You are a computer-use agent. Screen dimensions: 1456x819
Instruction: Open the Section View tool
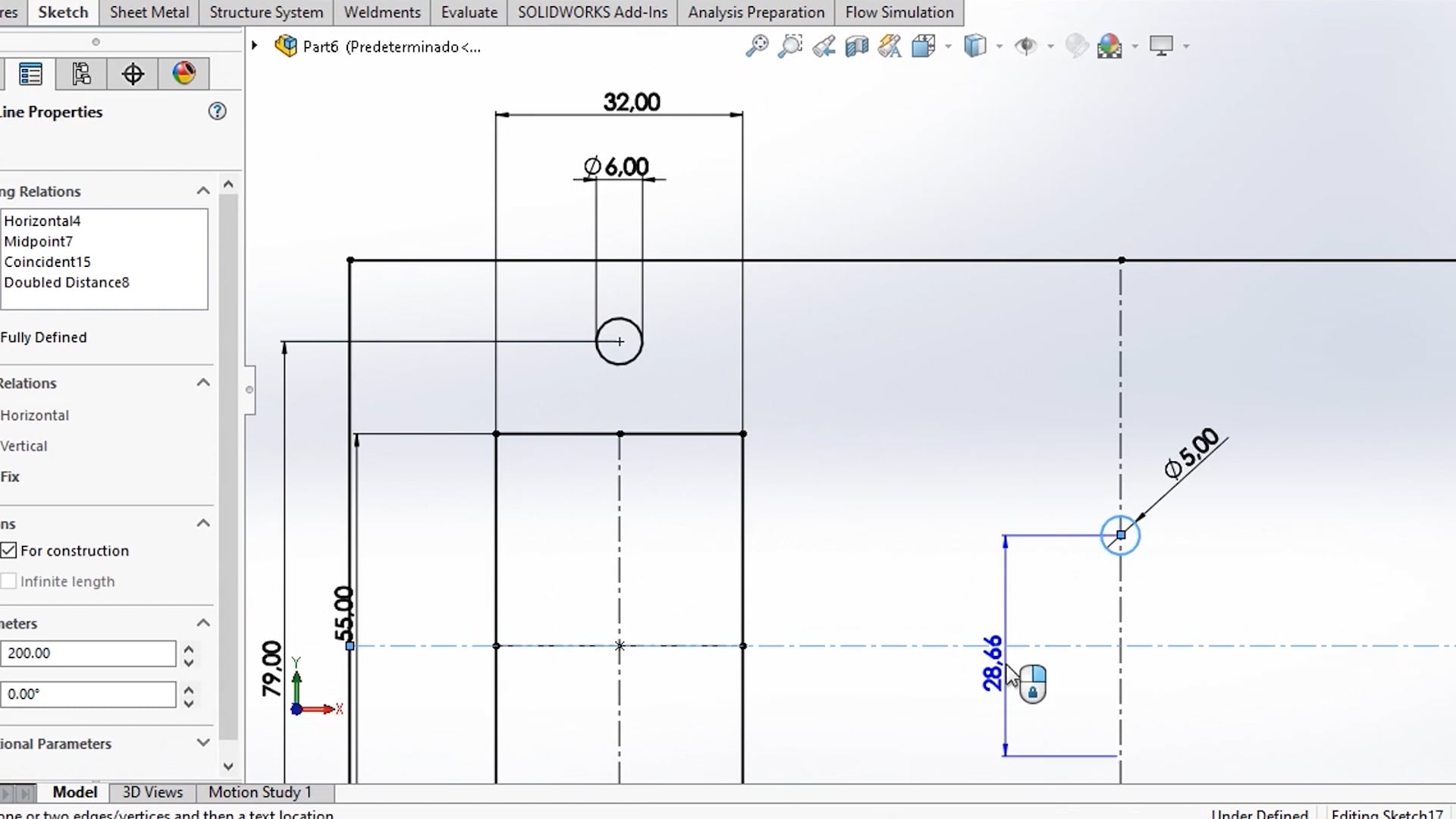click(x=857, y=45)
